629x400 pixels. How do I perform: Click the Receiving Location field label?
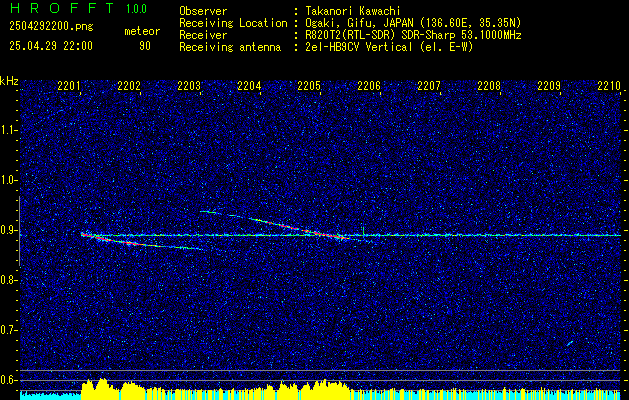[x=233, y=23]
